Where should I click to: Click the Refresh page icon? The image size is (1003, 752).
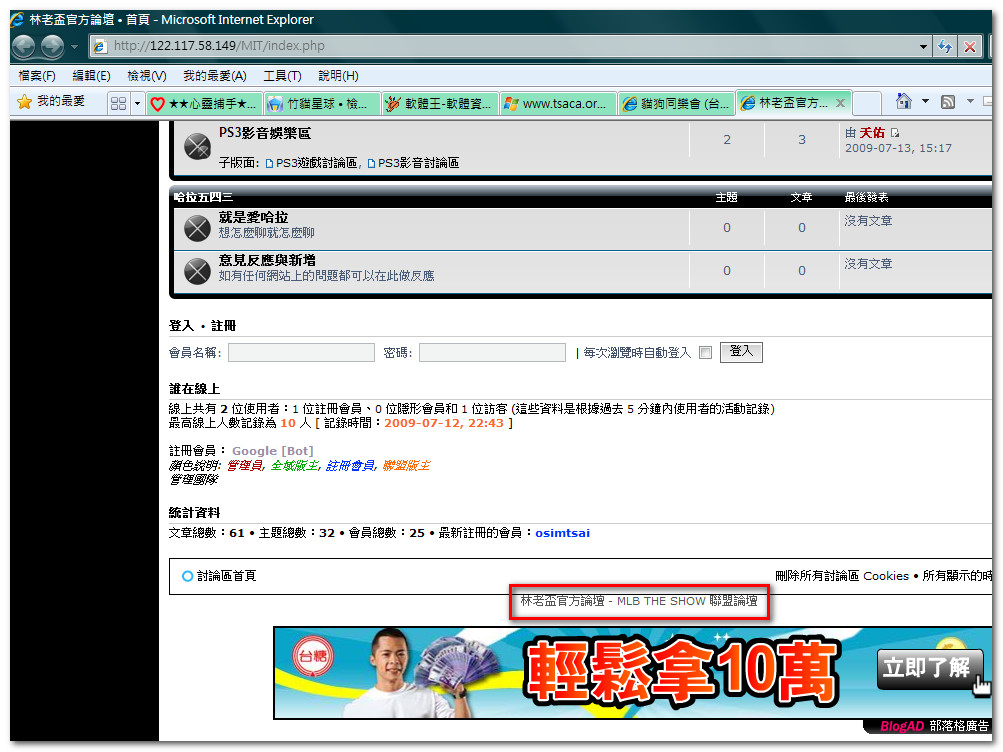[x=945, y=46]
